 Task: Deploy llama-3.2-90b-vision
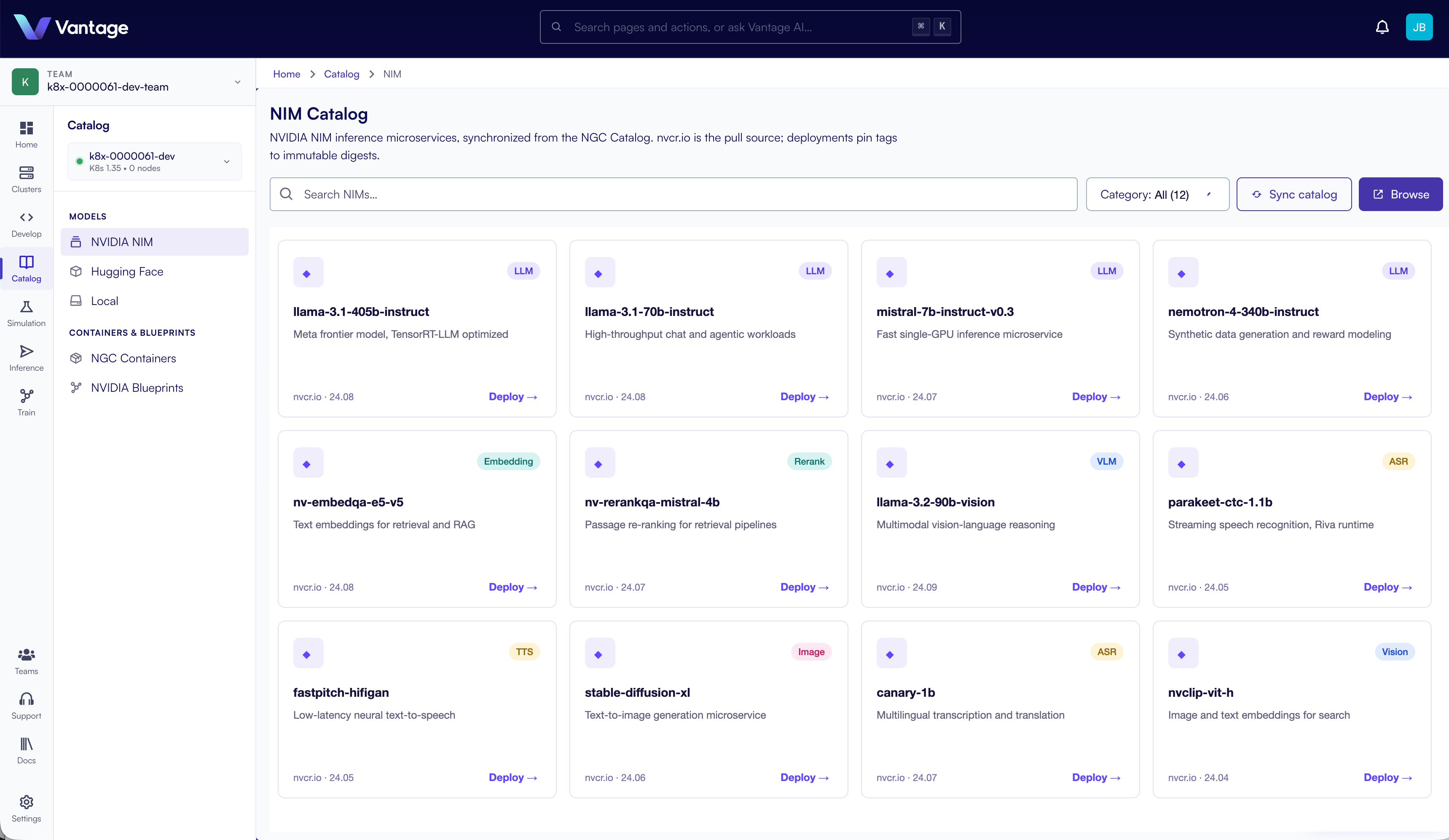(x=1096, y=587)
